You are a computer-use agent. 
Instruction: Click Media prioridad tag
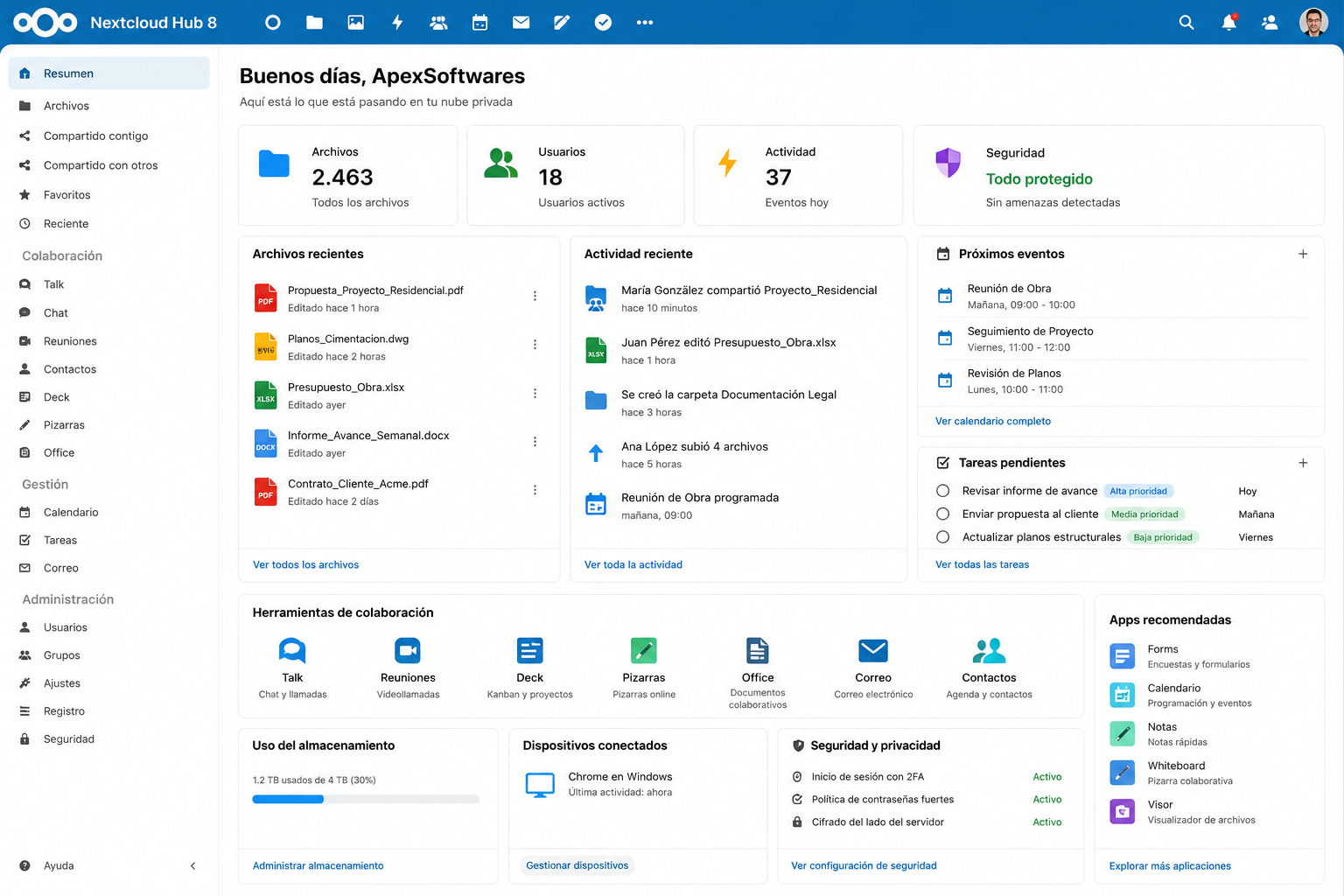1144,514
